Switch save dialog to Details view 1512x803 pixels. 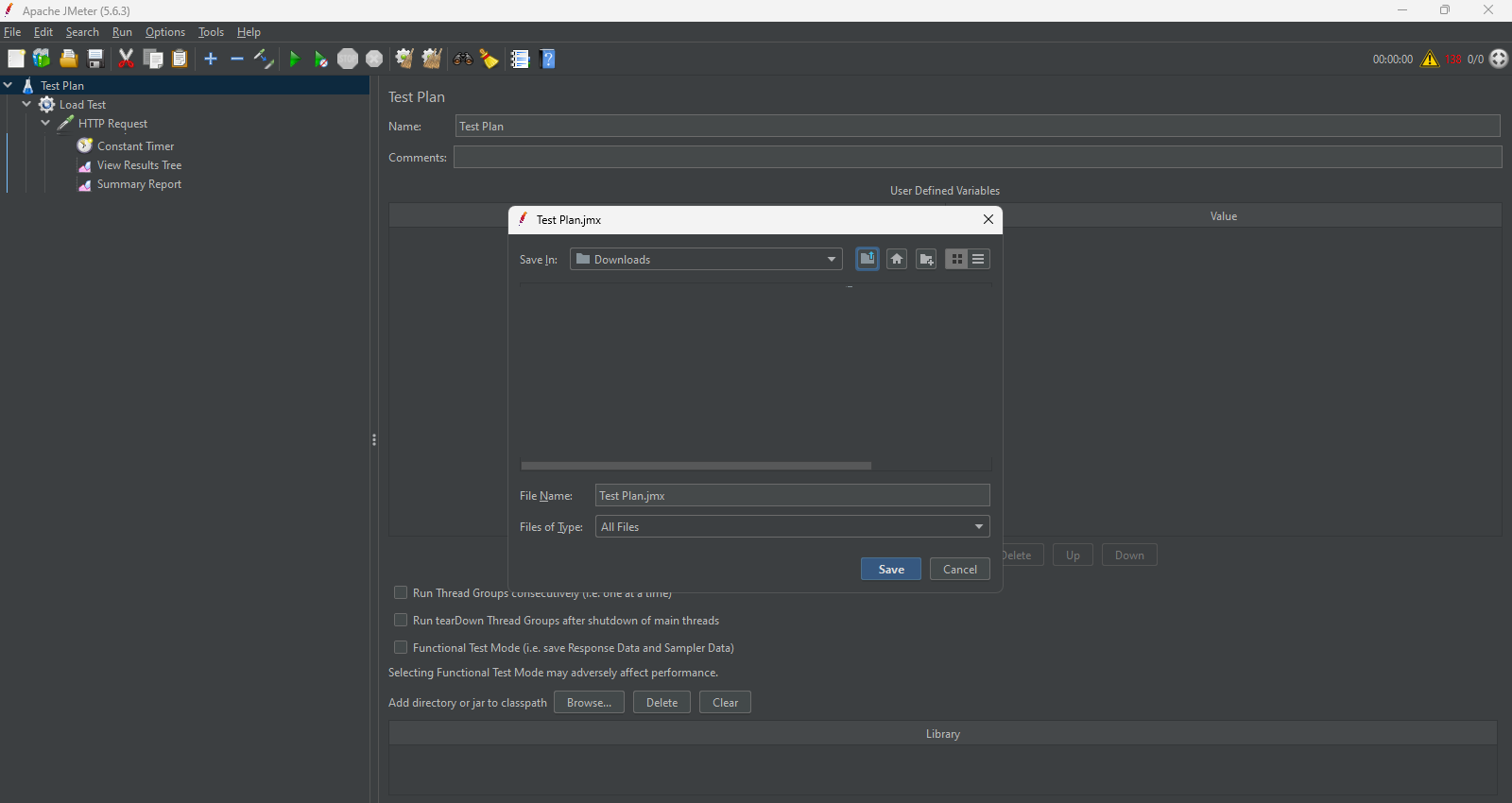coord(979,259)
